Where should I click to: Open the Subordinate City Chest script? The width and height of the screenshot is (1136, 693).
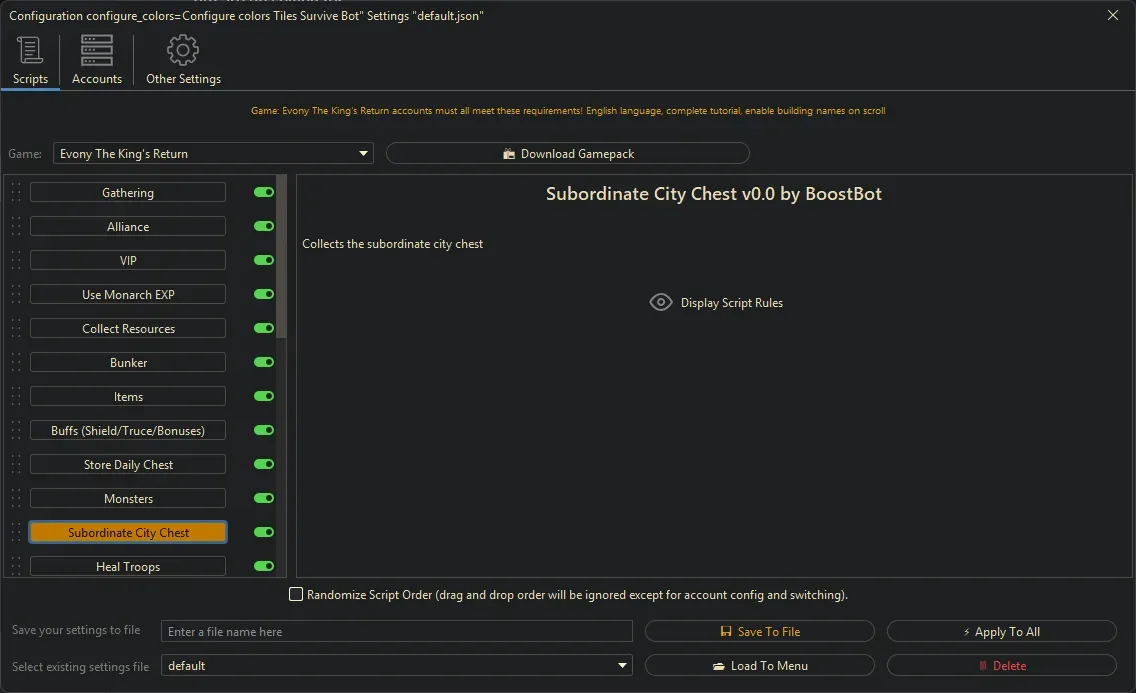coord(127,532)
